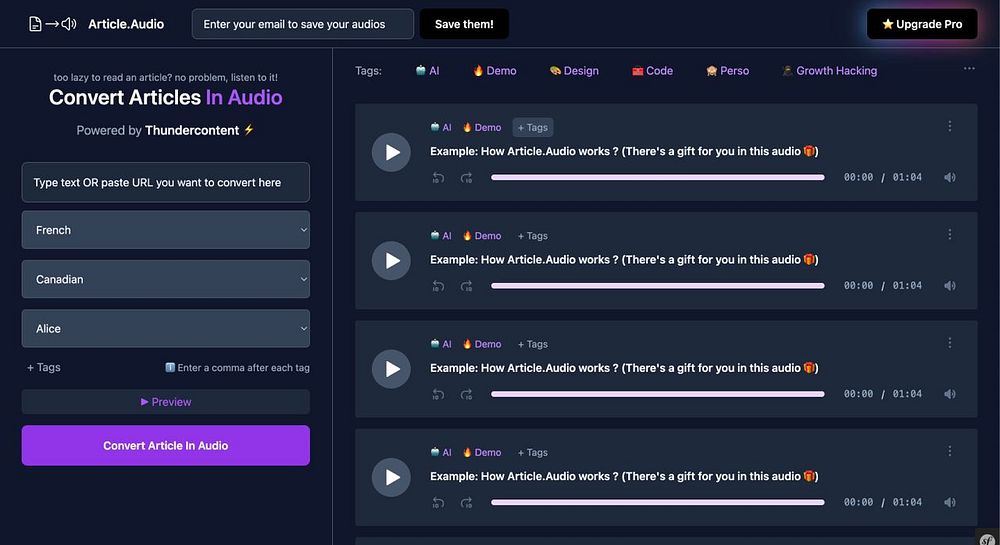
Task: Open options menu of third audio card
Action: 950,343
